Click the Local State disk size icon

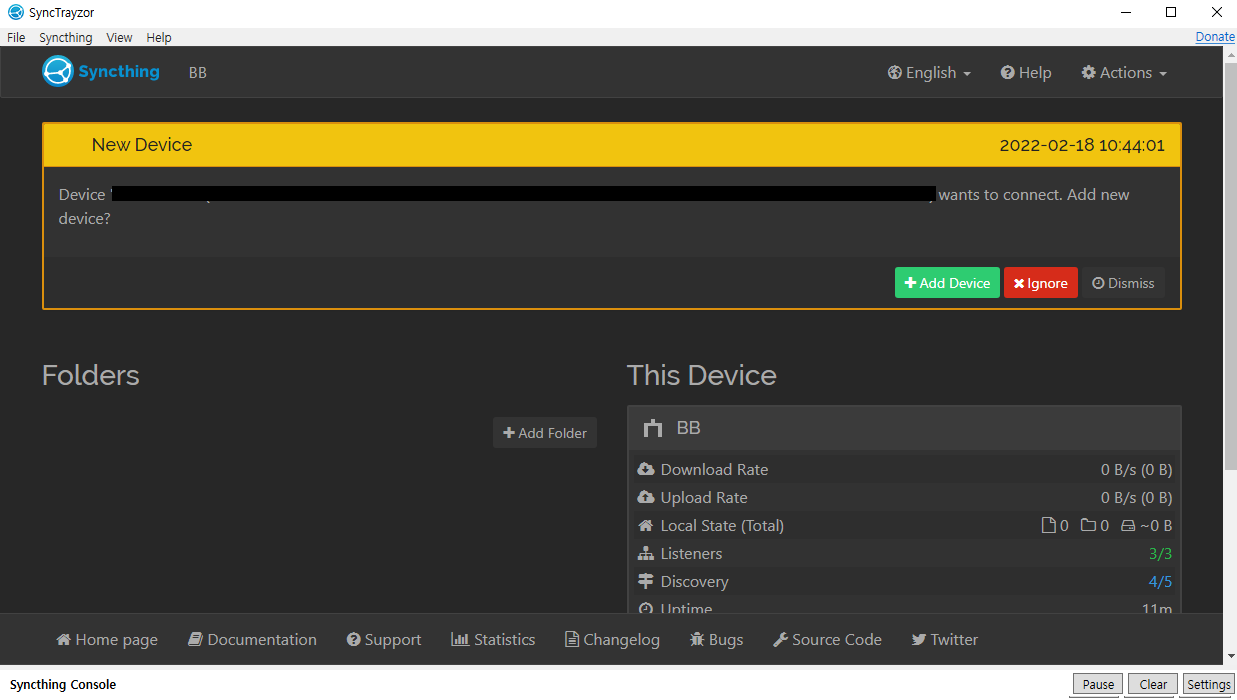(1128, 525)
